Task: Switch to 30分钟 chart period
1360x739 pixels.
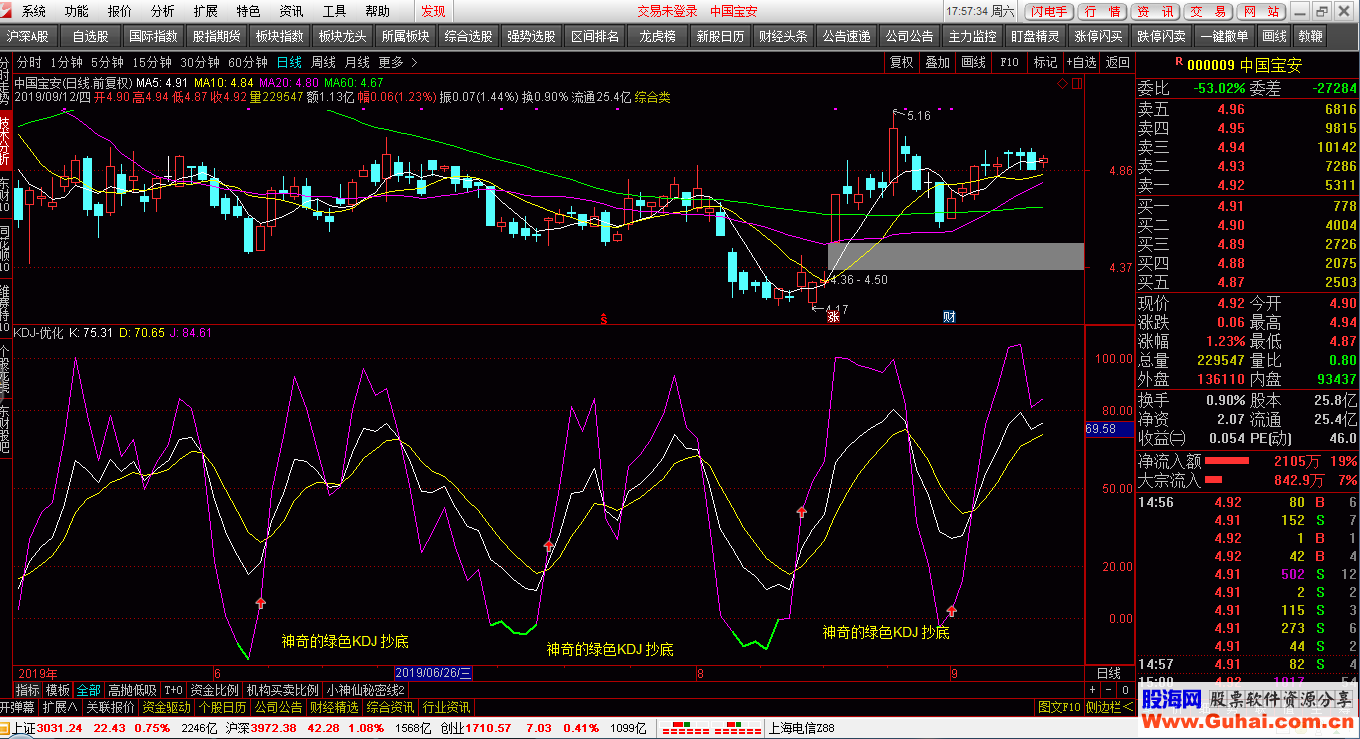Action: click(x=200, y=62)
